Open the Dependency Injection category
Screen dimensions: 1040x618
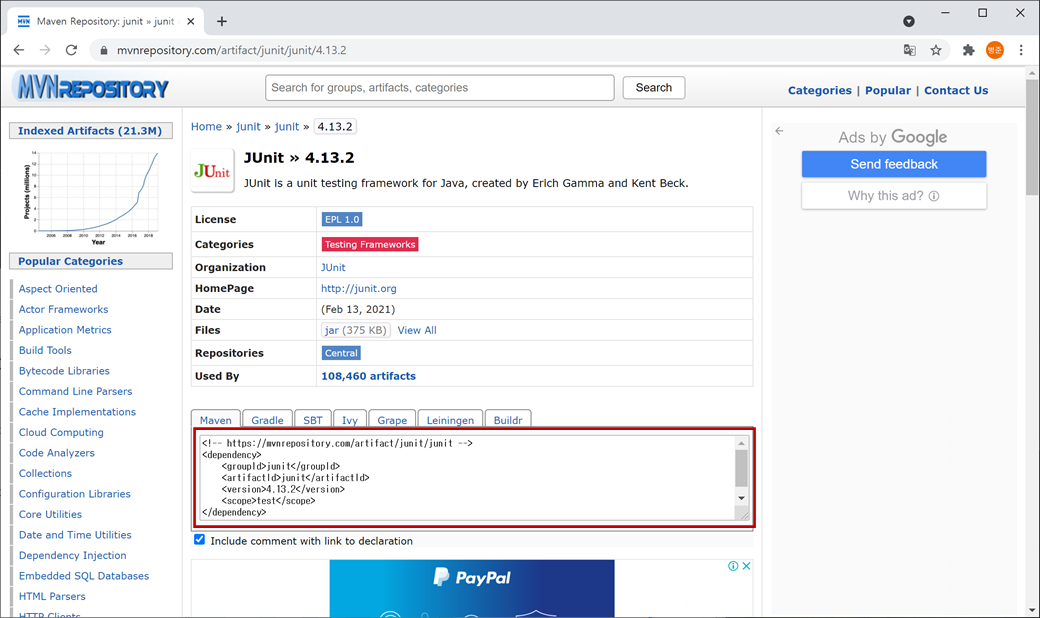pos(72,556)
